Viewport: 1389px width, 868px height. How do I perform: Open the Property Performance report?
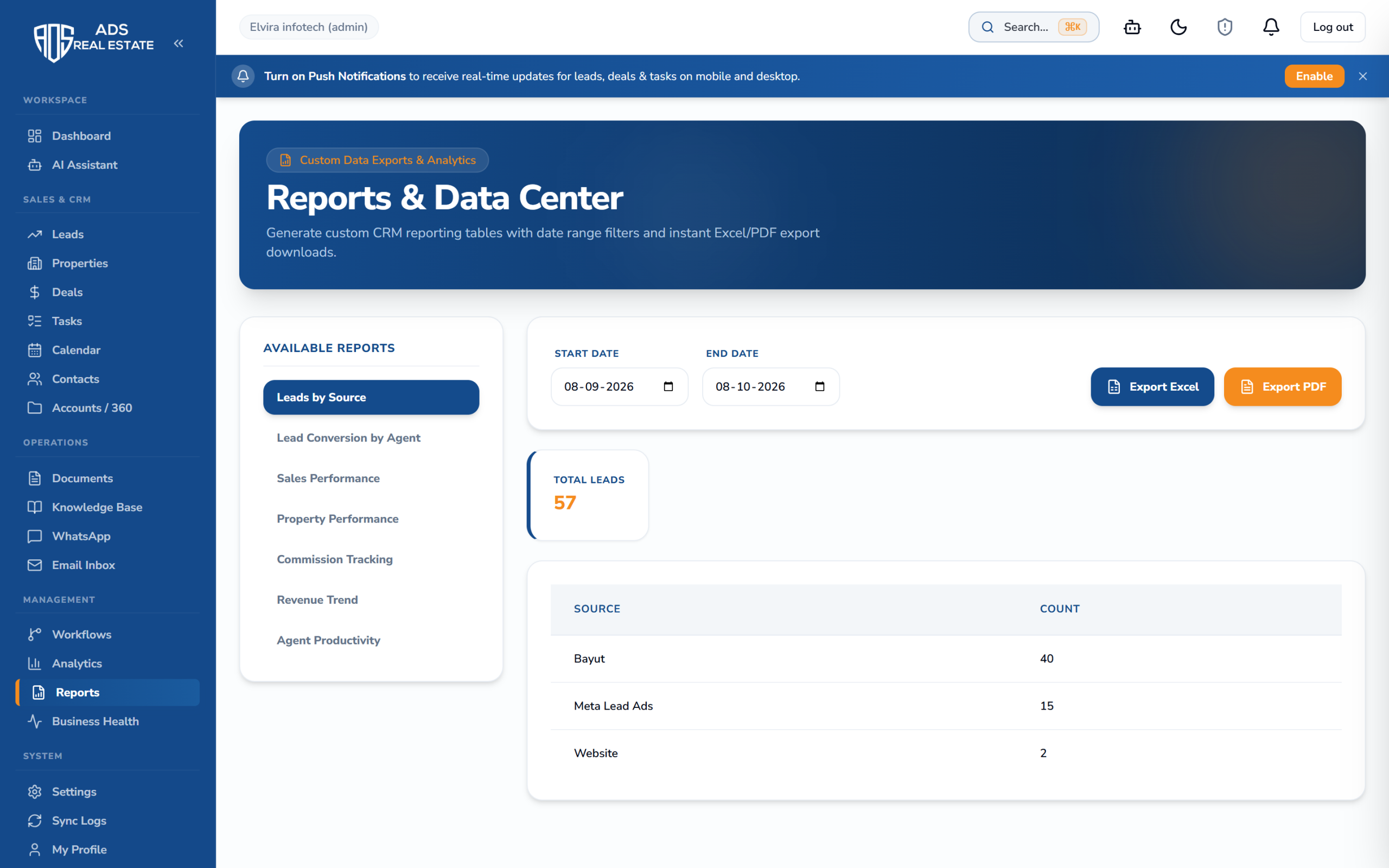tap(371, 519)
